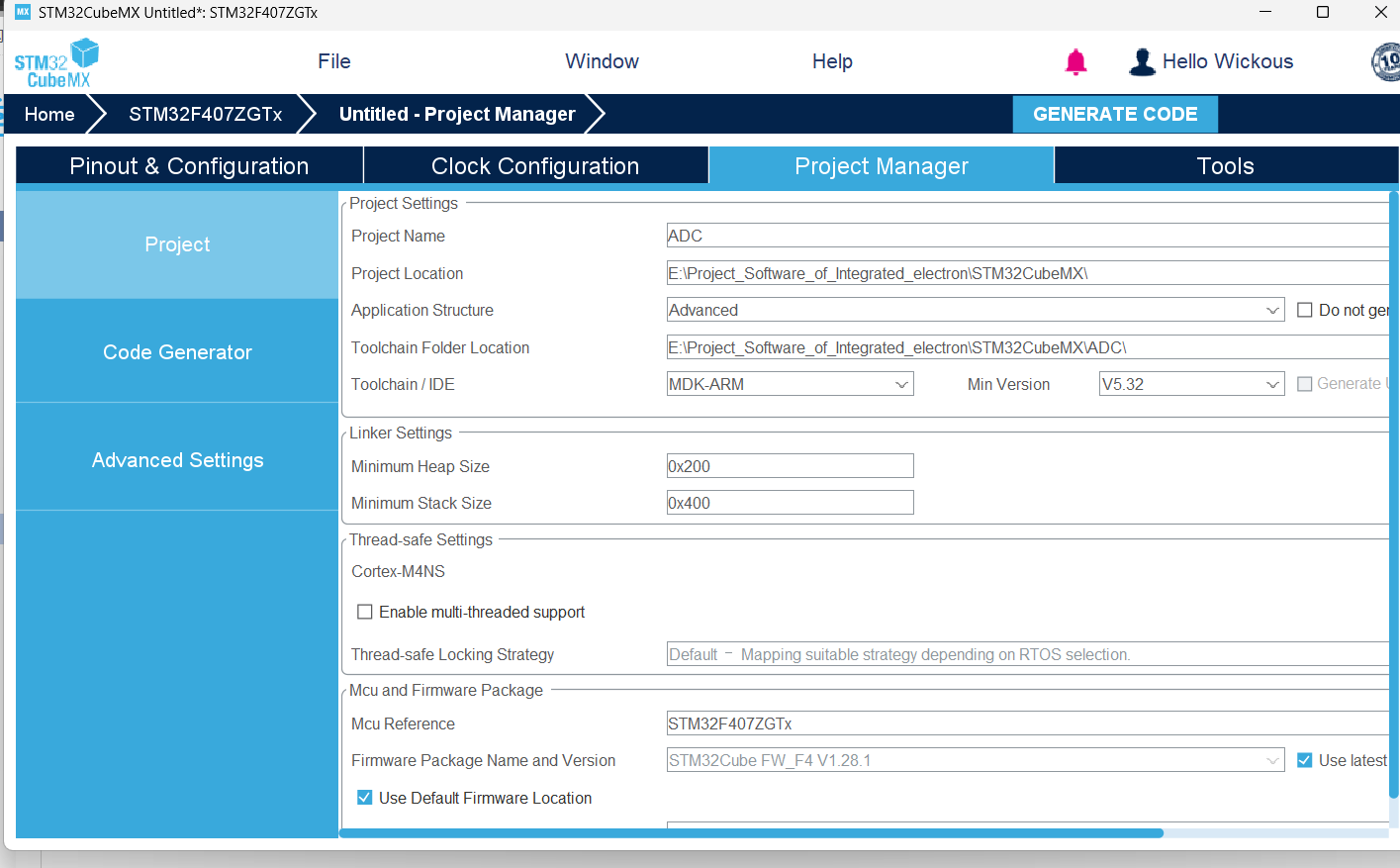Toggle Generate checkbox next to Min Version
Screen dimensions: 1400x868
(x=1305, y=384)
